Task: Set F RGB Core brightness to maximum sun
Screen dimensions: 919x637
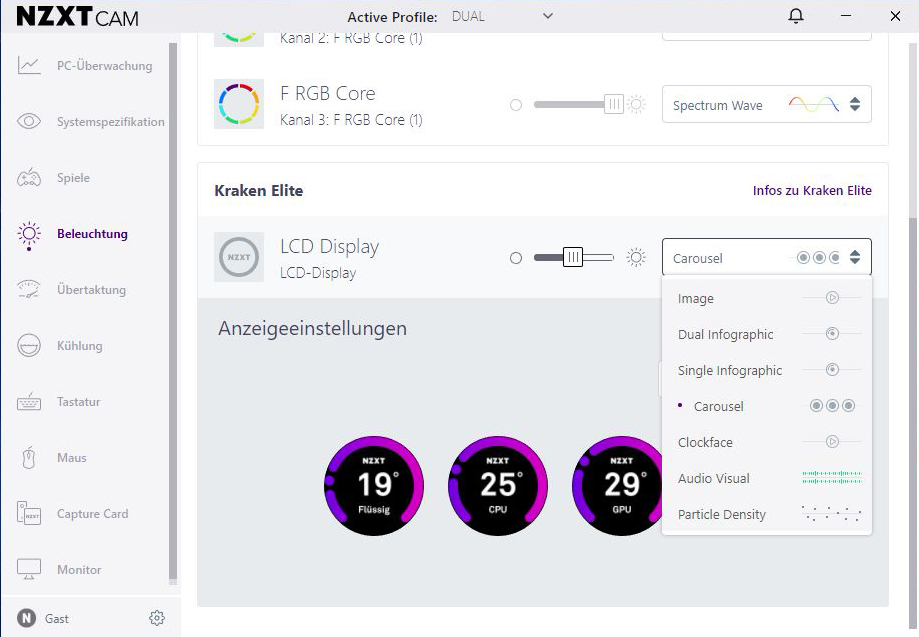Action: [x=636, y=104]
